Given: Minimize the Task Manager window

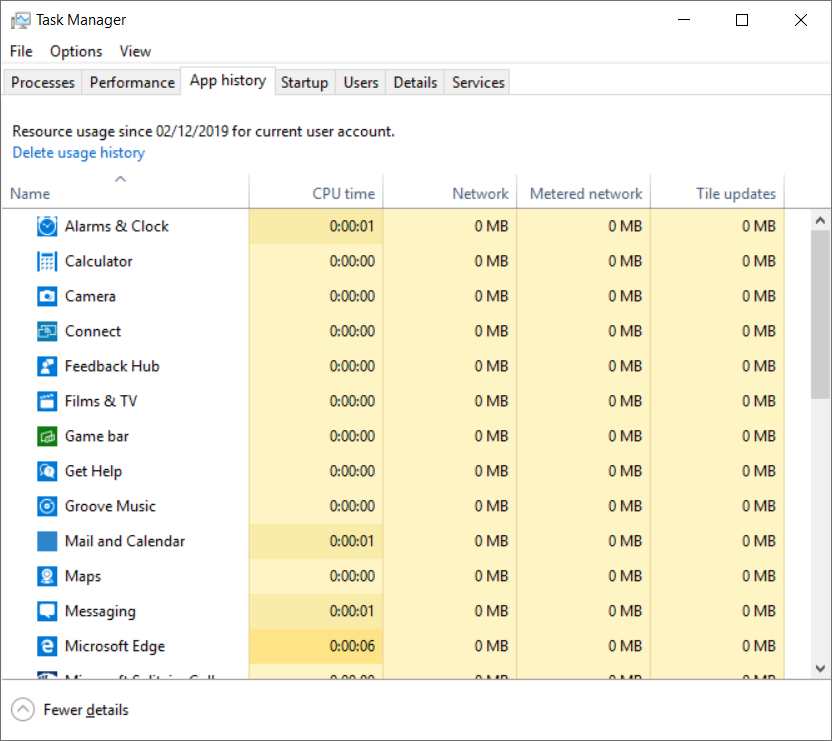Looking at the screenshot, I should [684, 20].
